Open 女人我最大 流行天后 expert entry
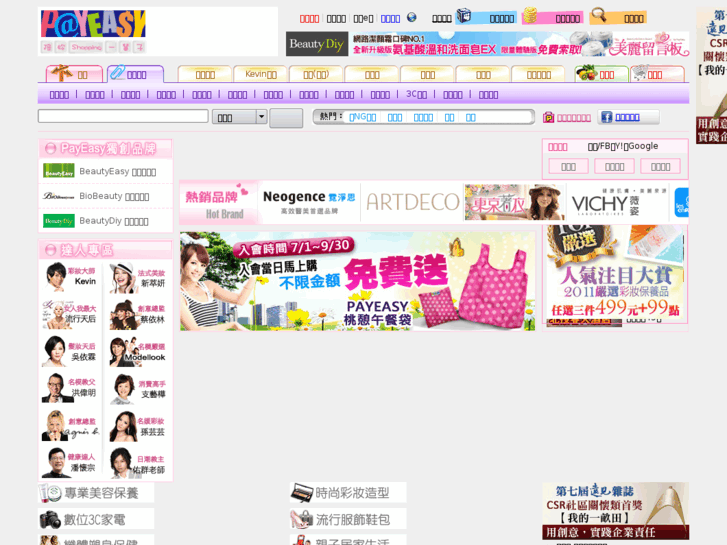727x545 pixels. point(70,314)
